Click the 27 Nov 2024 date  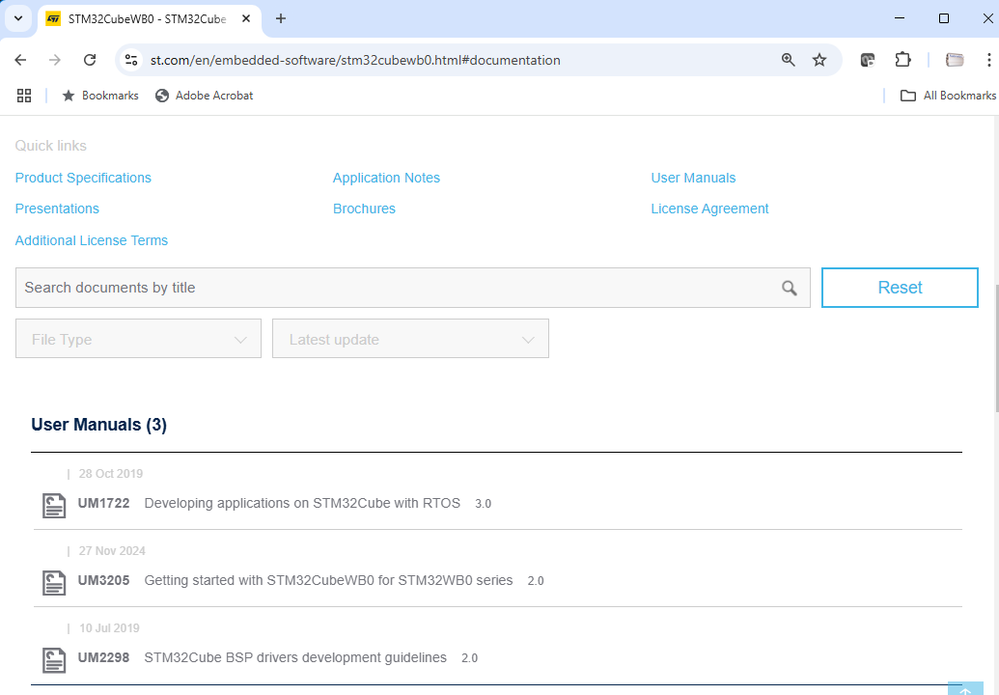click(112, 550)
